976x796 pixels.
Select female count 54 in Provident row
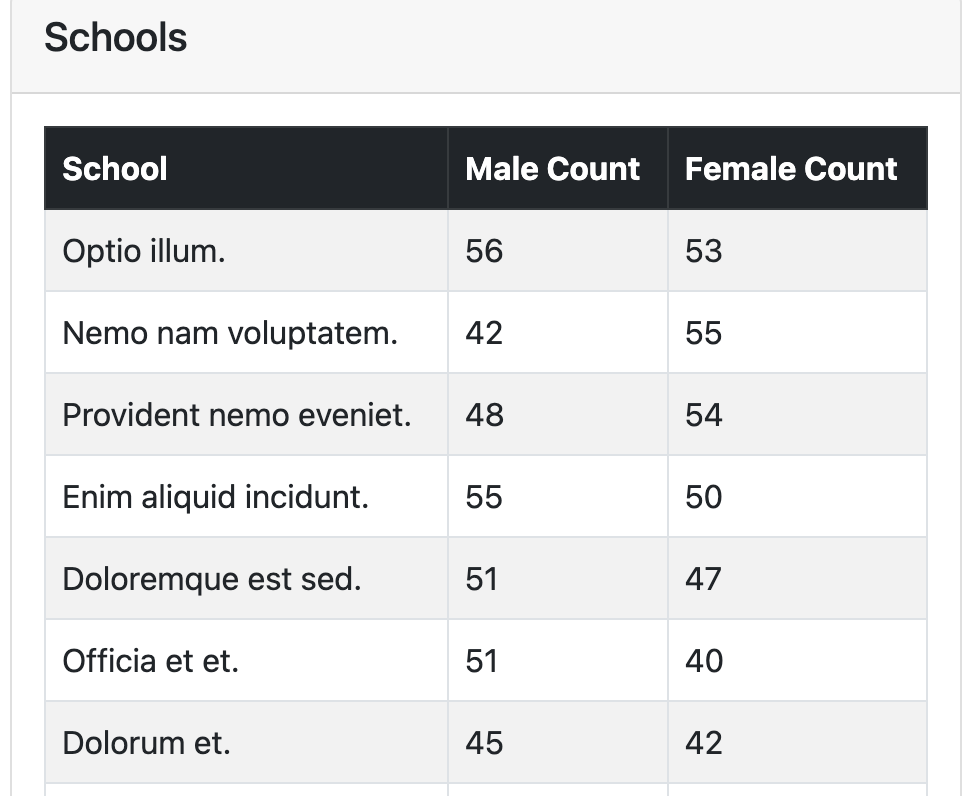tap(704, 415)
